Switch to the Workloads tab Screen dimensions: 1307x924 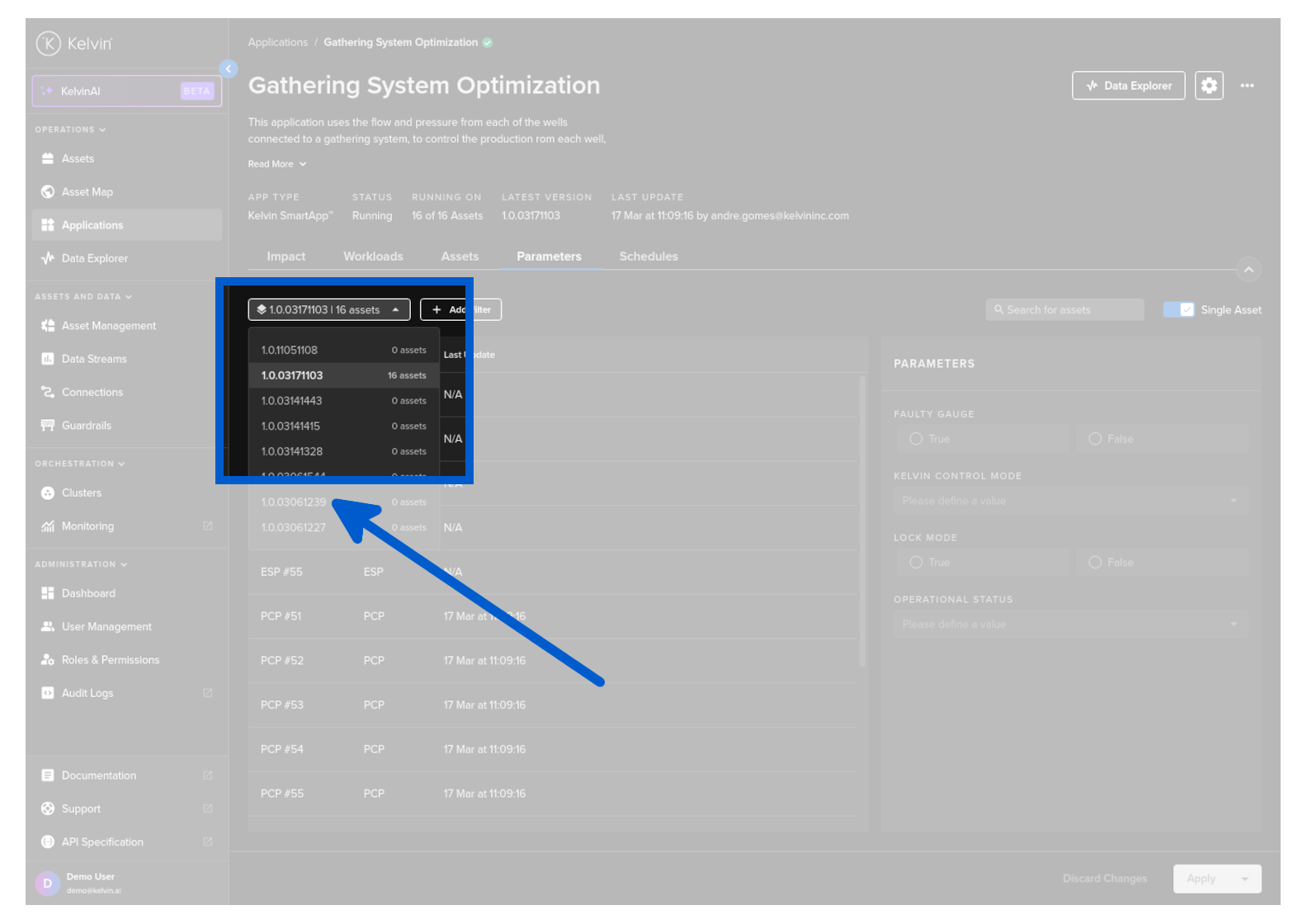373,257
